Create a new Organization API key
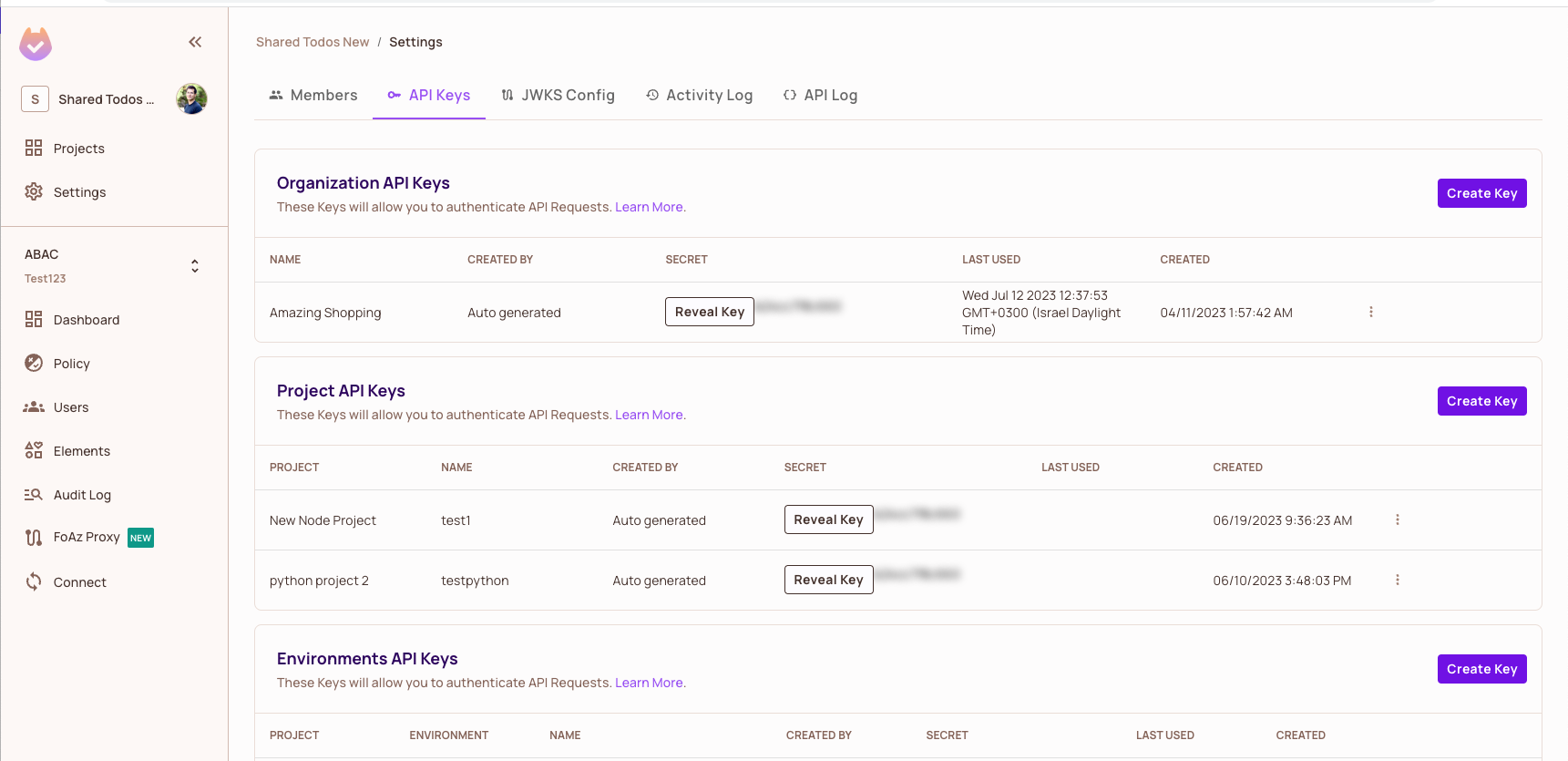The height and width of the screenshot is (761, 1568). 1481,193
